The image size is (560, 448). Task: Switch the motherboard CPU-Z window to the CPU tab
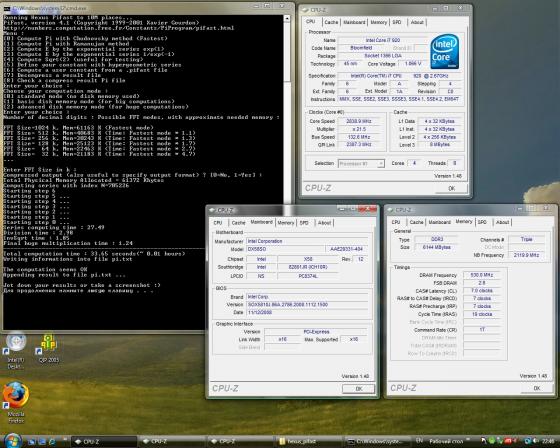coord(218,223)
